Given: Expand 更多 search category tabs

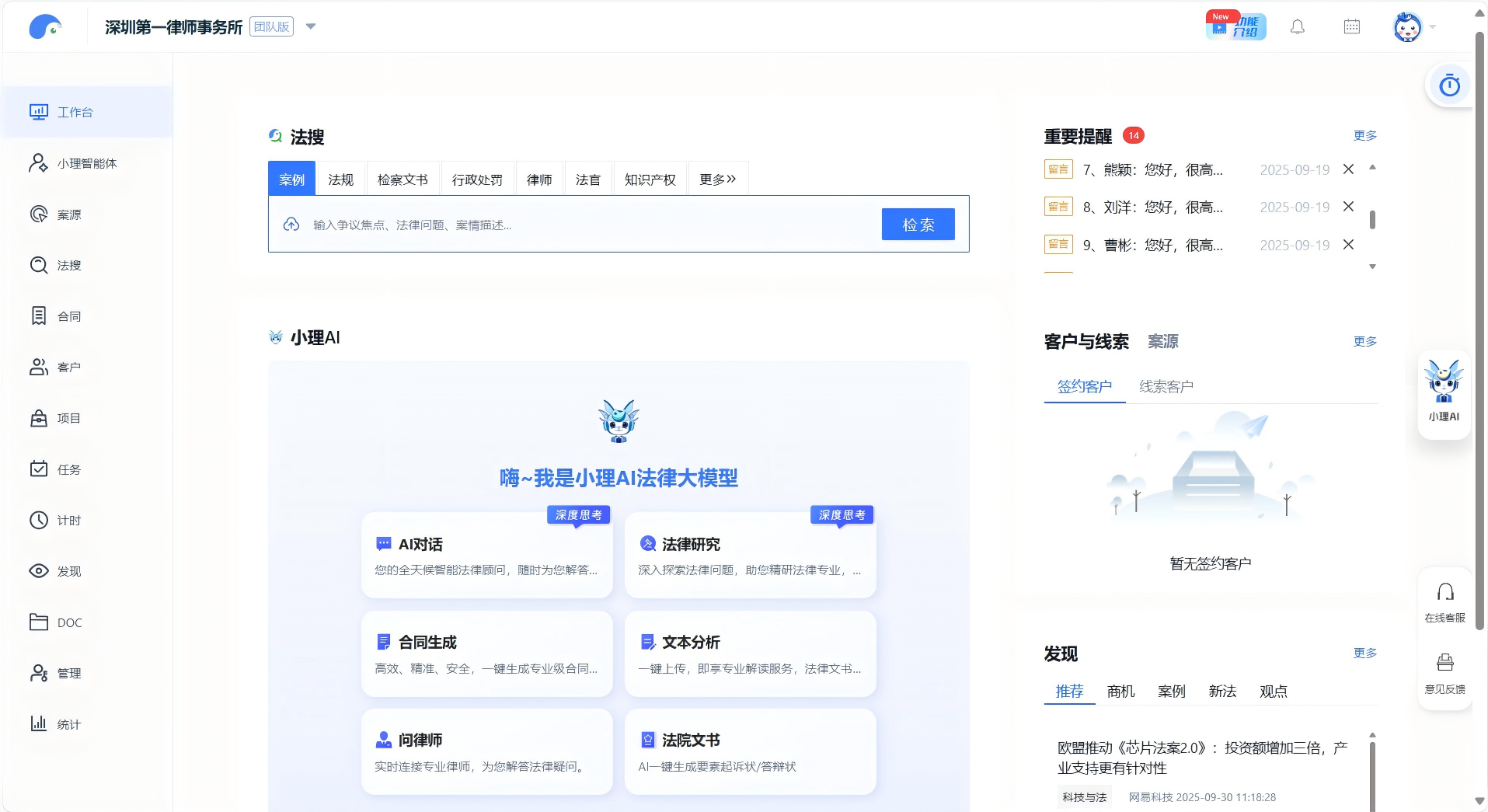Looking at the screenshot, I should 717,179.
